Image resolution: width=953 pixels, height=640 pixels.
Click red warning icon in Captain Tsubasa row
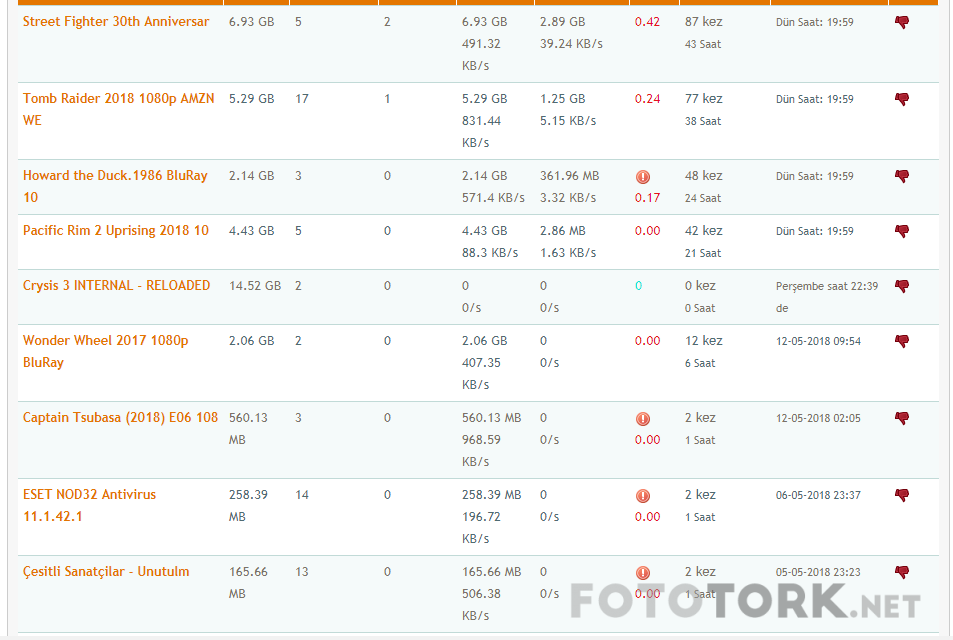(x=643, y=419)
